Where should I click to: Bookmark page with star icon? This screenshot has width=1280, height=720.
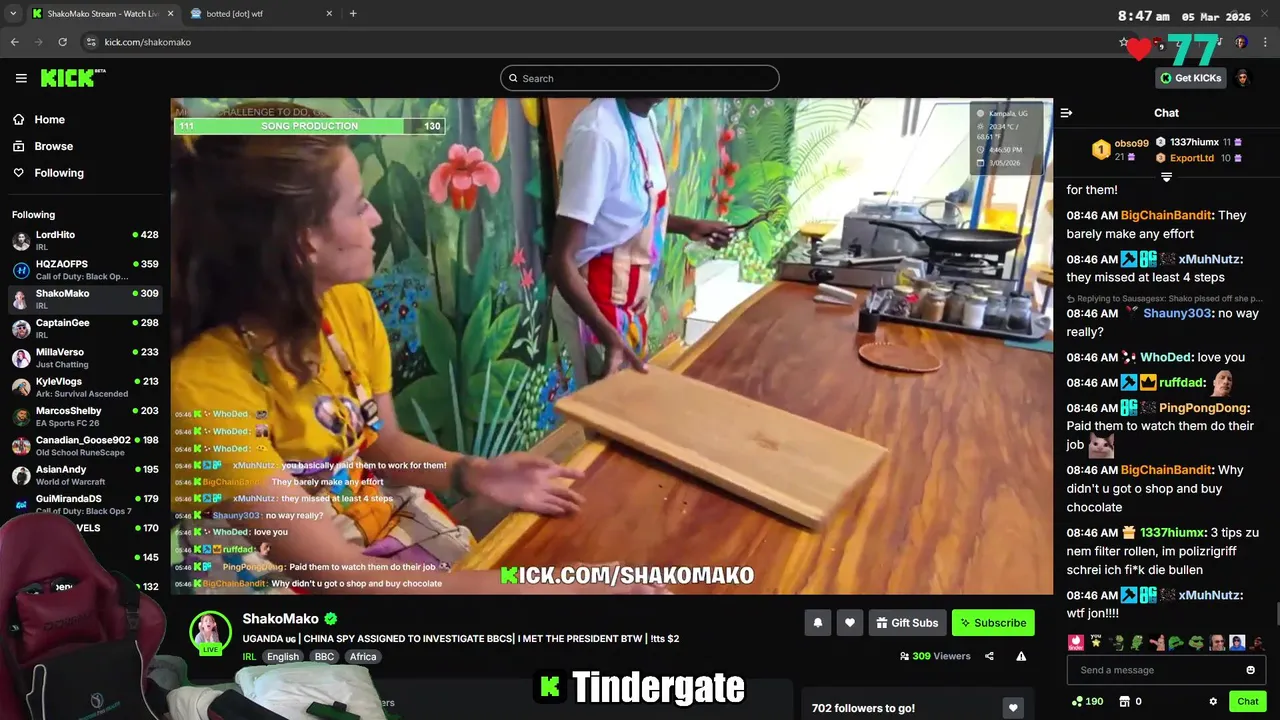tap(1123, 42)
